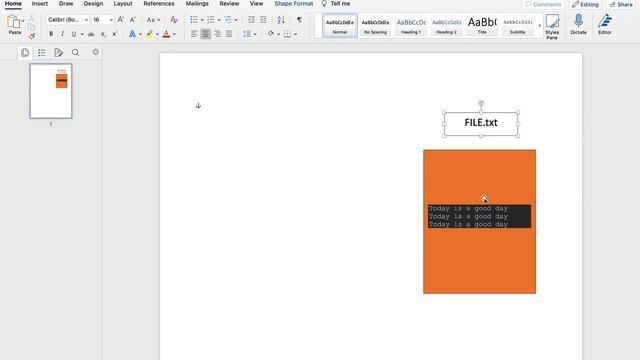The height and width of the screenshot is (360, 640).
Task: Open the borders dropdown
Action: point(295,34)
